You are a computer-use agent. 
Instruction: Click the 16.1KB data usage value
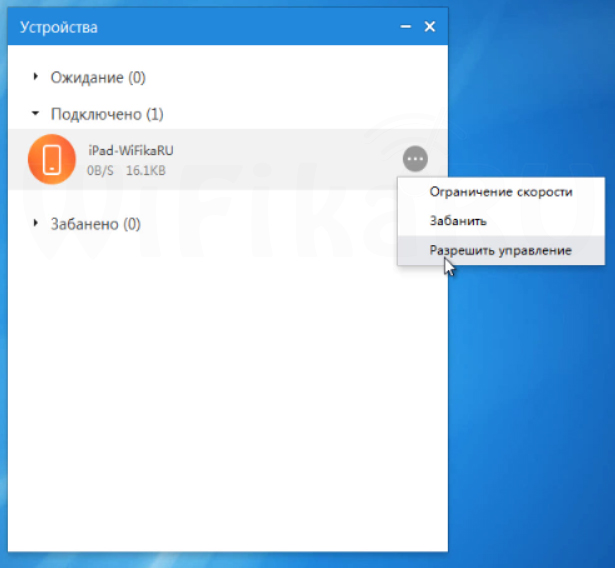click(144, 171)
